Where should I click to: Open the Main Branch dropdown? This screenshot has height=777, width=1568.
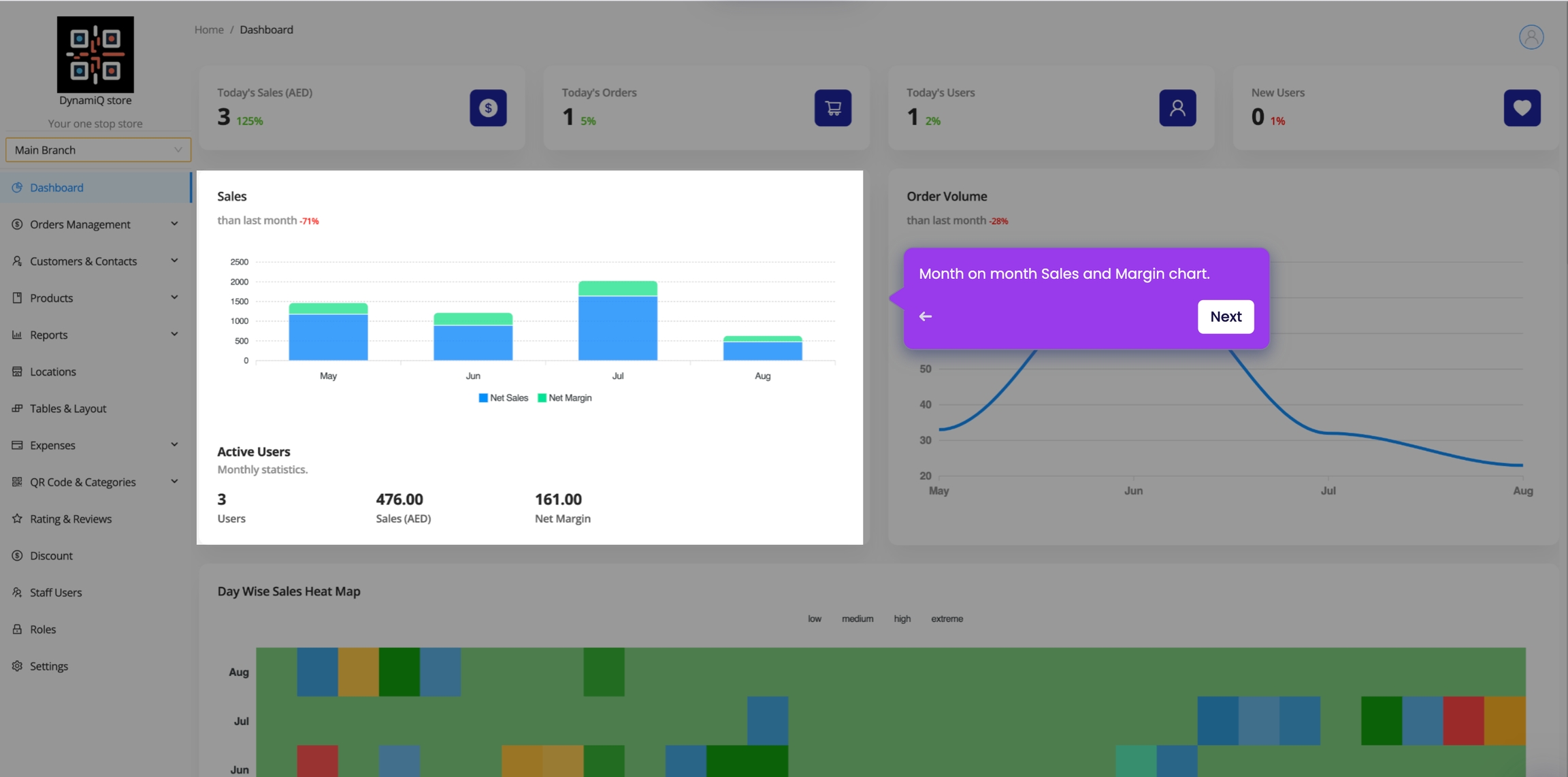(98, 150)
